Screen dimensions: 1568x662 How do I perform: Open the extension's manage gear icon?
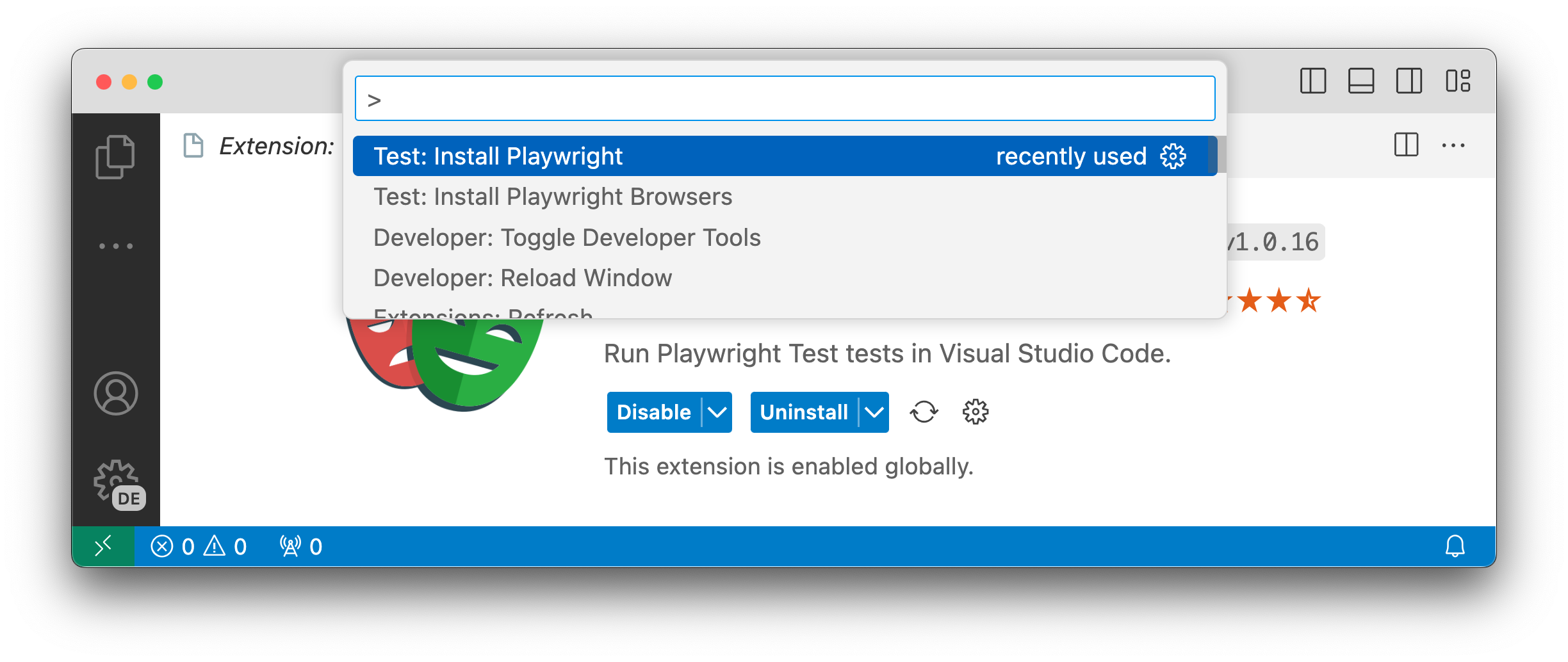976,412
